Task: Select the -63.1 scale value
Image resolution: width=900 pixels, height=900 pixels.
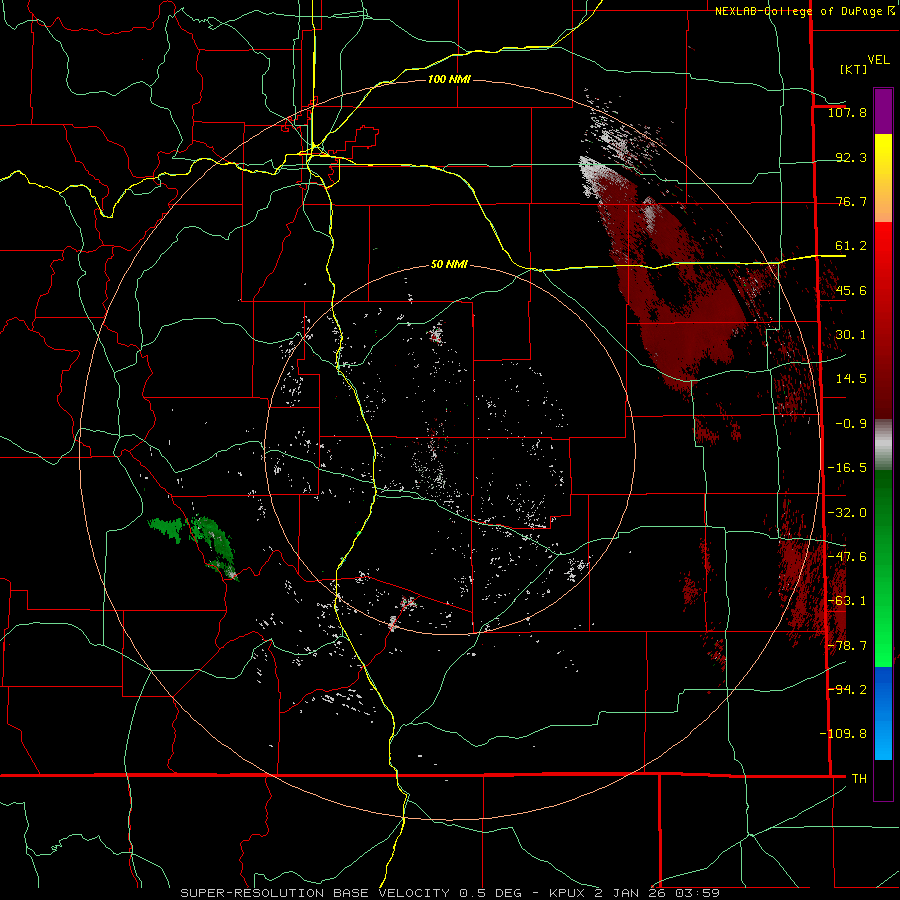Action: [847, 601]
